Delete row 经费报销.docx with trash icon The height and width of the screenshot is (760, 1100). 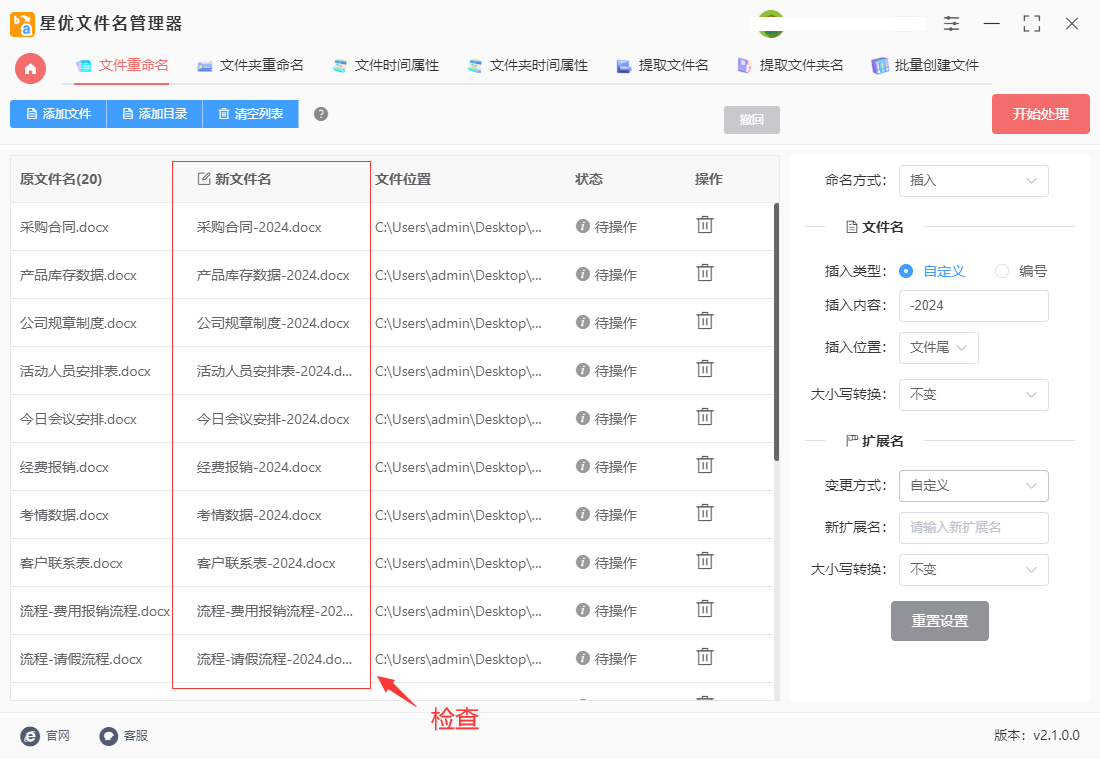pyautogui.click(x=704, y=465)
